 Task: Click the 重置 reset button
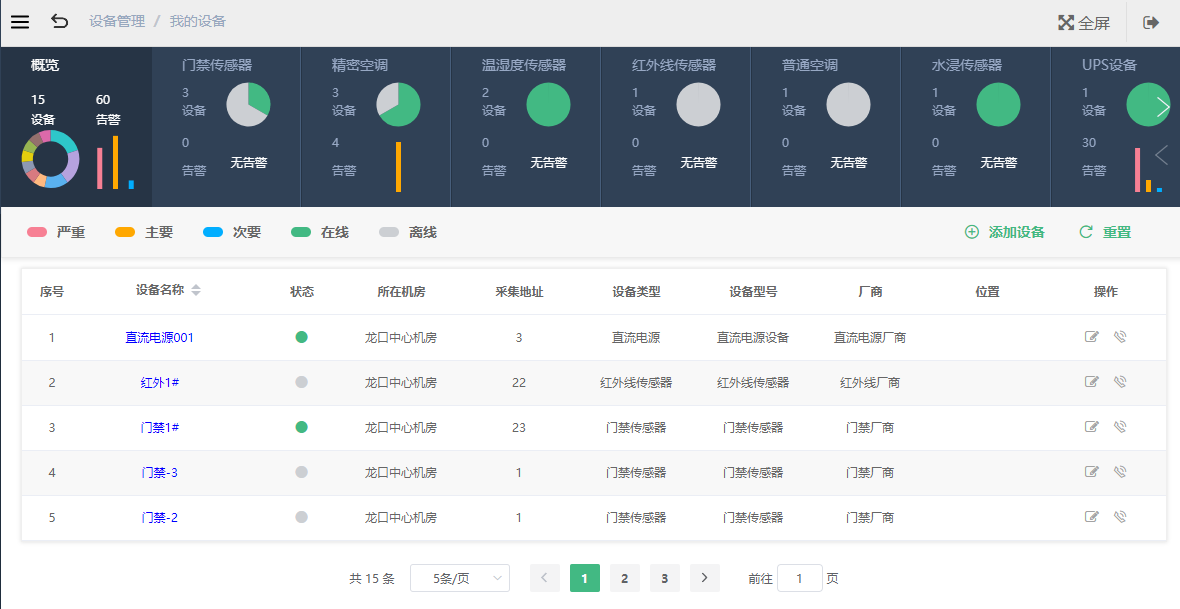[1105, 232]
